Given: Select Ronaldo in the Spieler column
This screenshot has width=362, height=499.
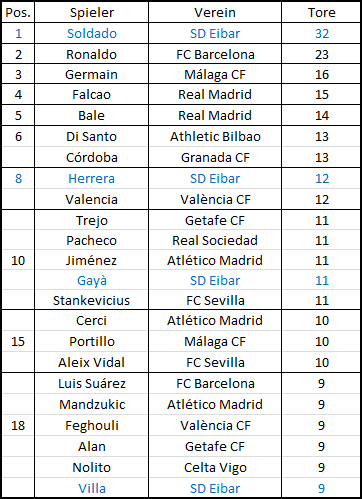Looking at the screenshot, I should (91, 54).
